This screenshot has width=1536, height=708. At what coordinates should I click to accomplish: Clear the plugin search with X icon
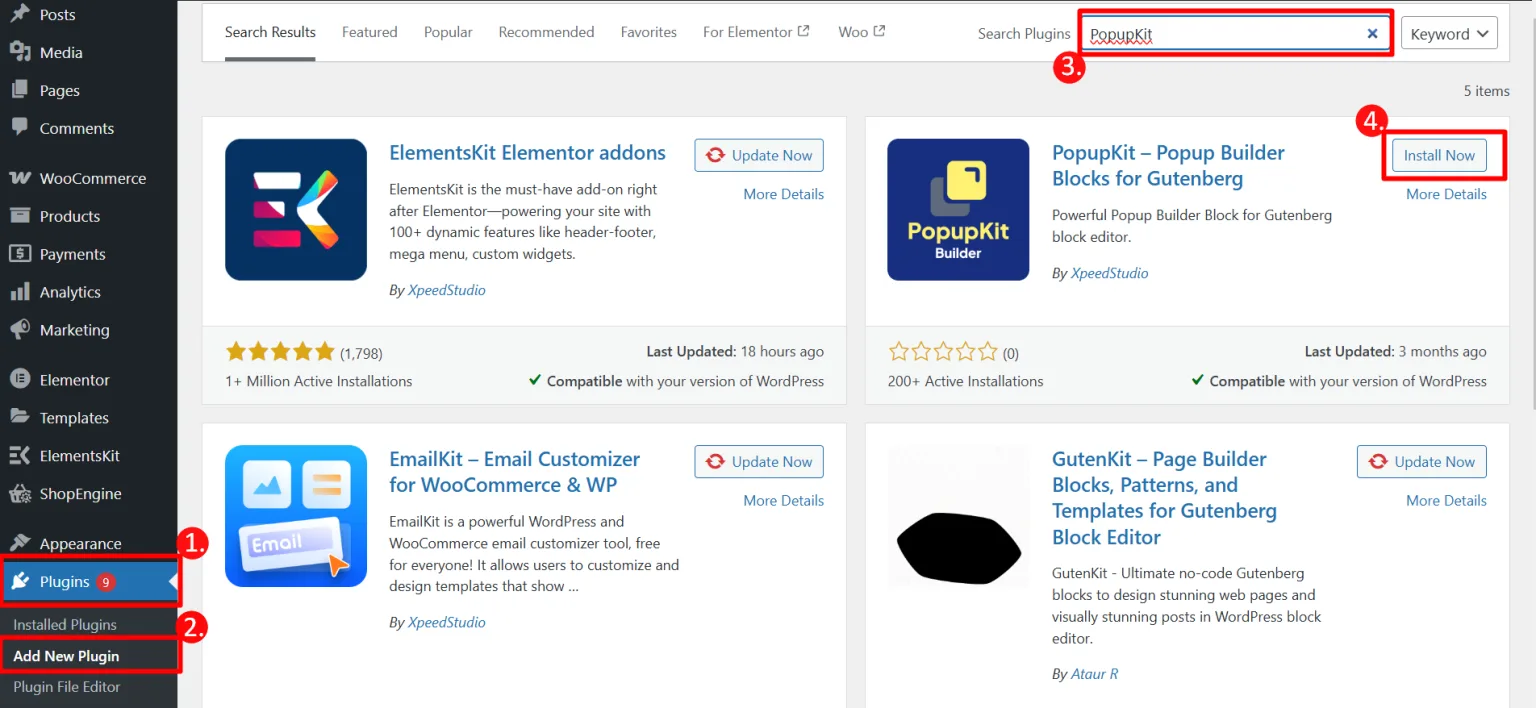pyautogui.click(x=1373, y=34)
